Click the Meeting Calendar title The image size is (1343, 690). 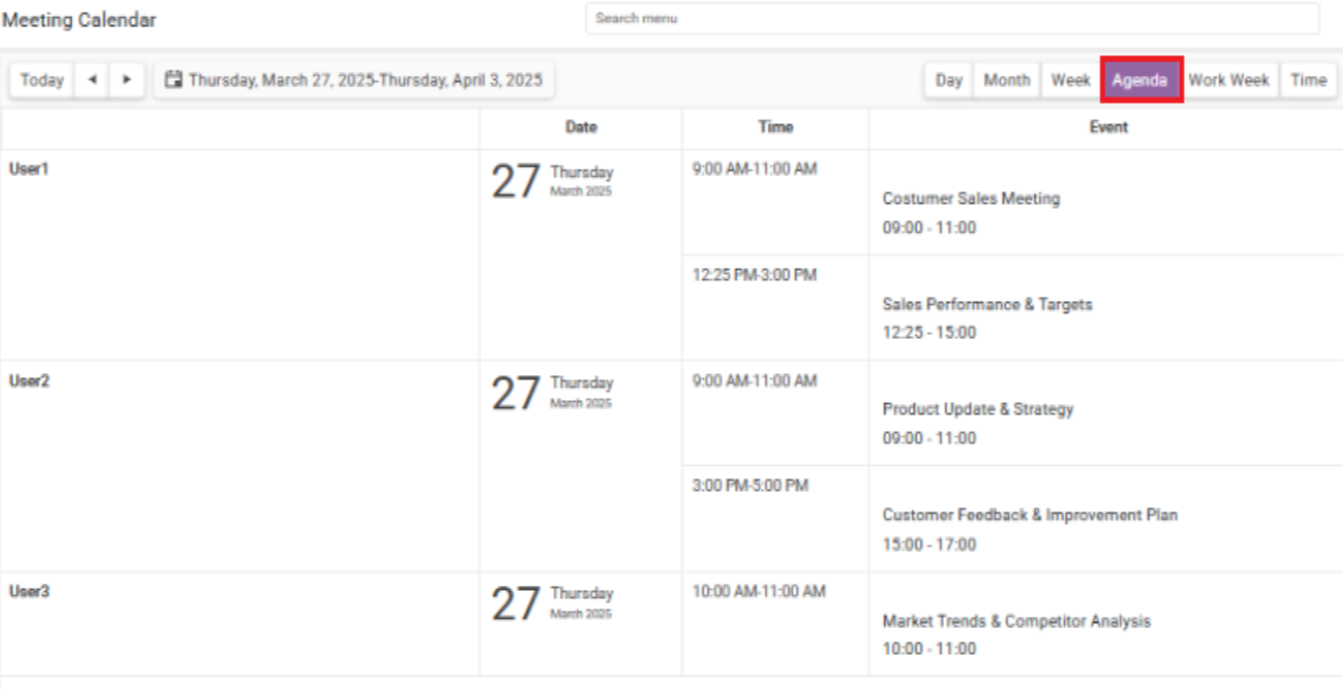pos(80,20)
